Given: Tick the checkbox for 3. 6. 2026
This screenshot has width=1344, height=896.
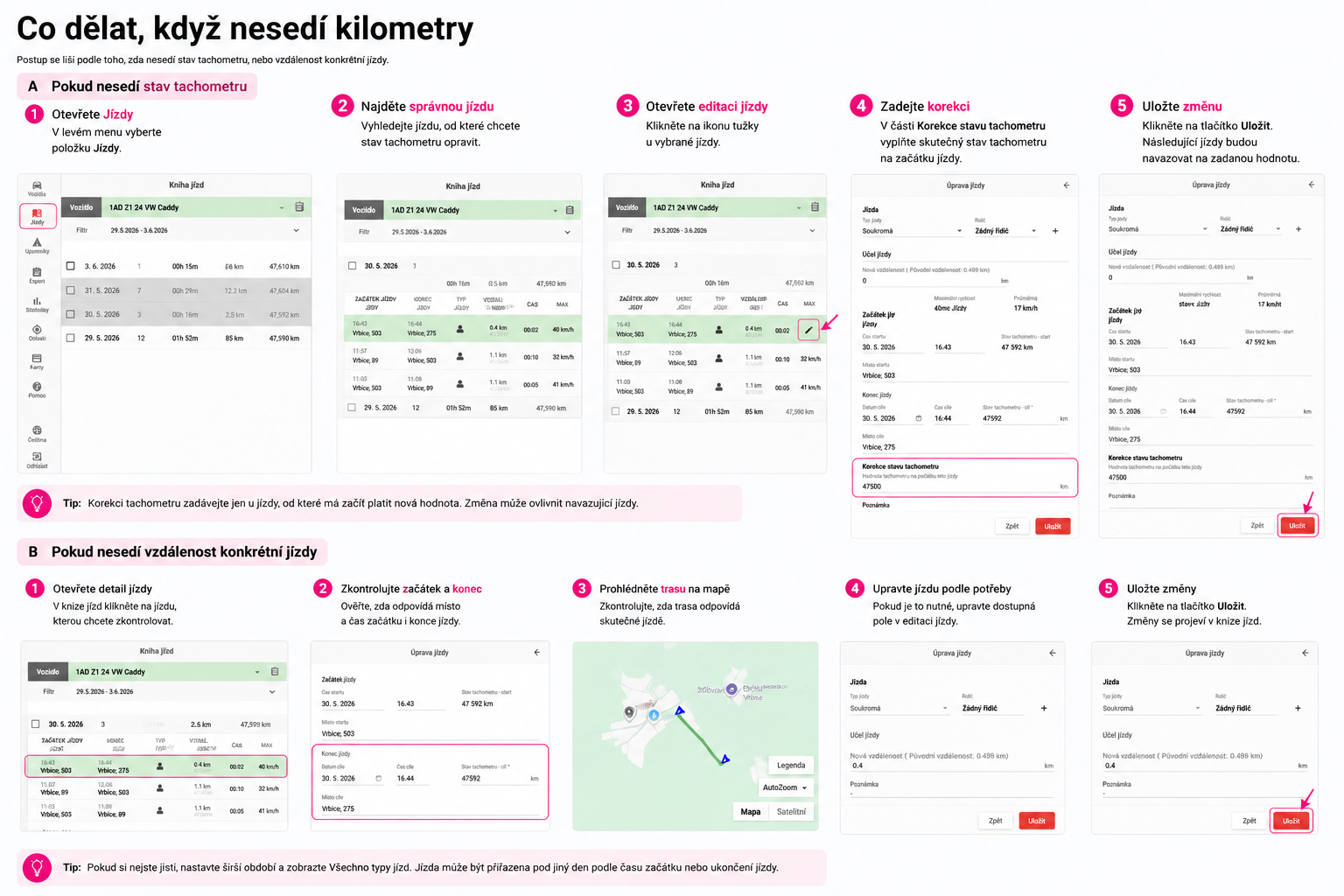Looking at the screenshot, I should pos(71,266).
